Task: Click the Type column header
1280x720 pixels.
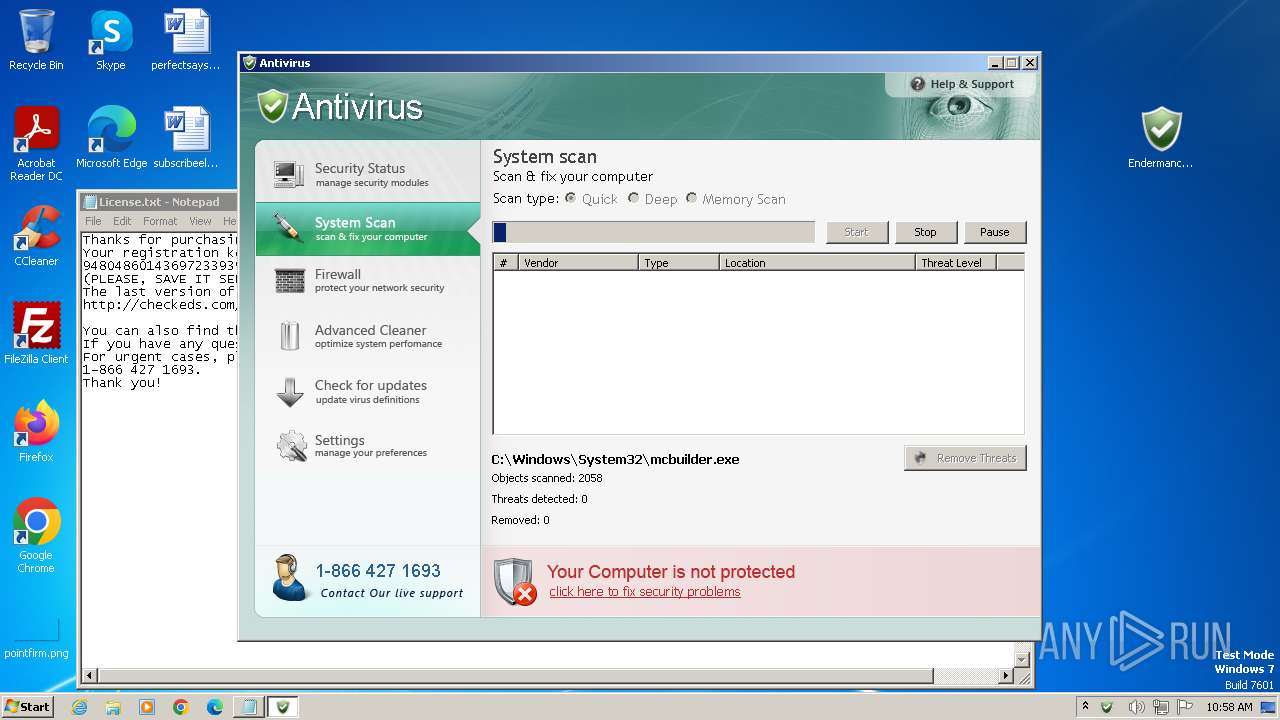Action: click(678, 263)
